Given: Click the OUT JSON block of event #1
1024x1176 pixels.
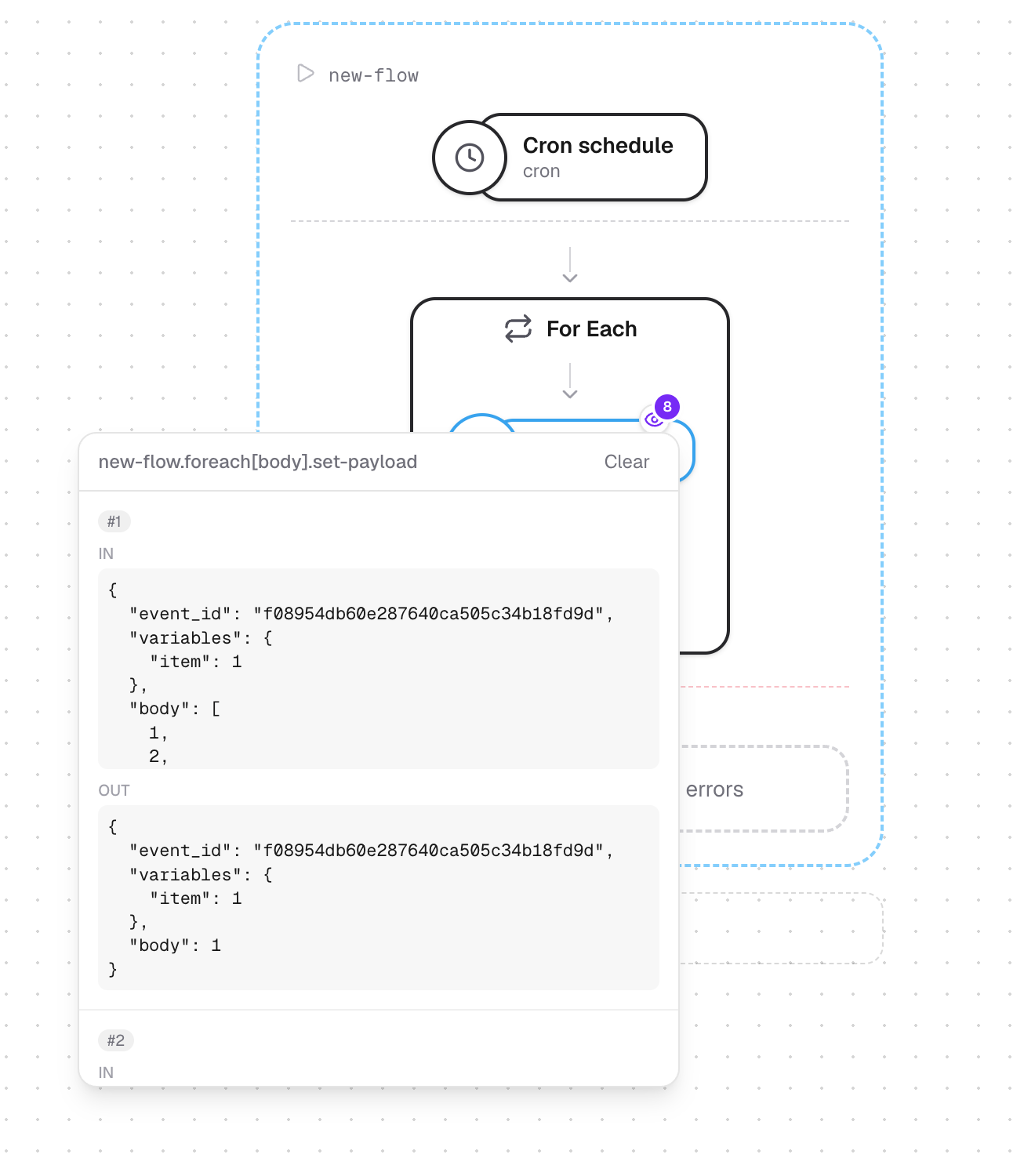Looking at the screenshot, I should pyautogui.click(x=379, y=898).
